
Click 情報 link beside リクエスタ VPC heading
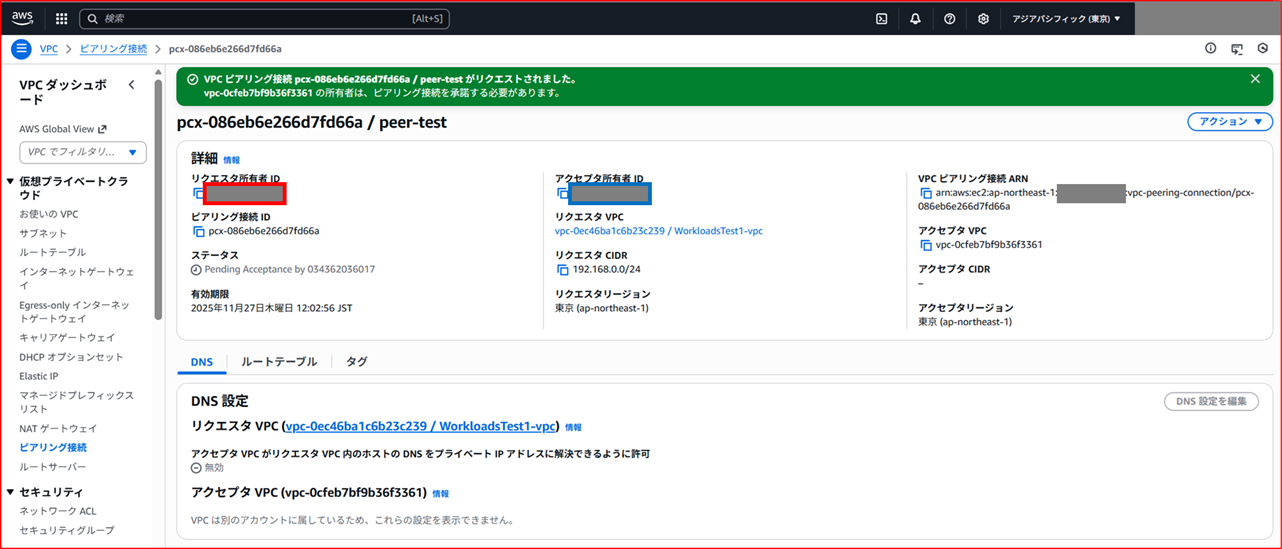coord(573,427)
